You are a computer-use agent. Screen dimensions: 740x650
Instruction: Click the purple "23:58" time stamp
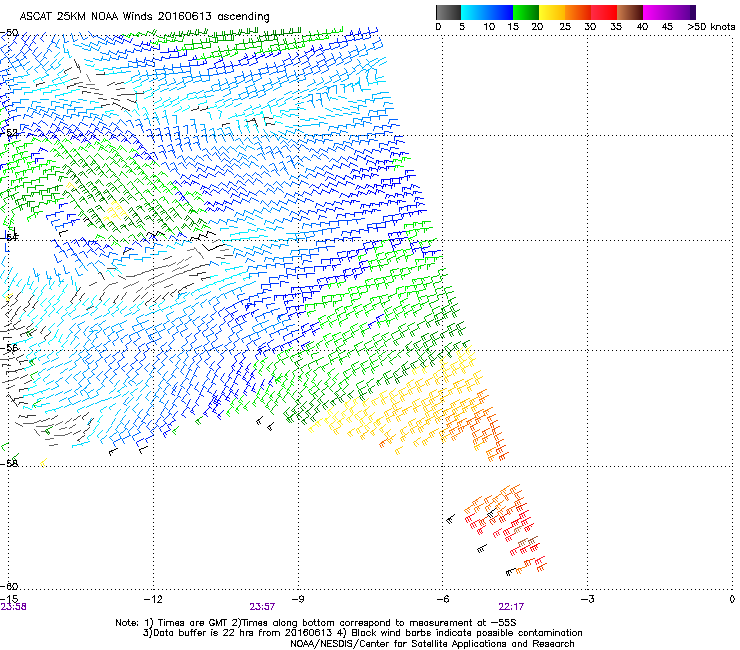(x=13, y=607)
